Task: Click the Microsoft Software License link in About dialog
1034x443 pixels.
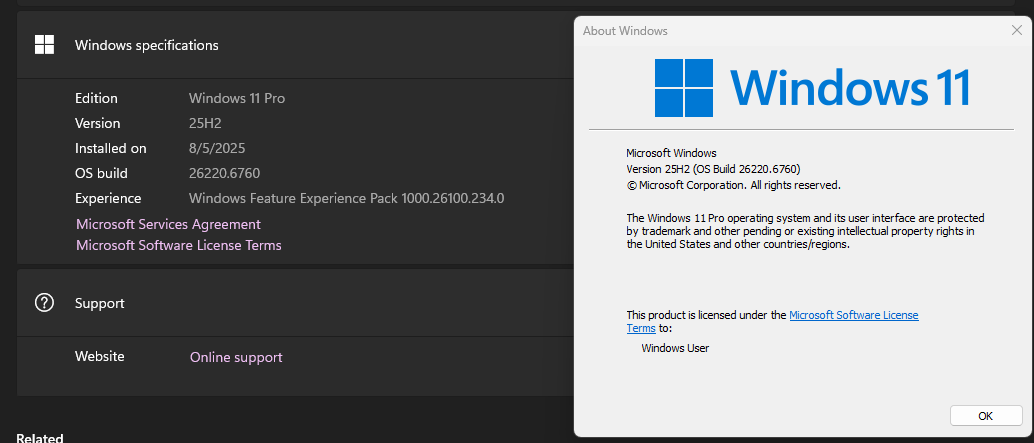Action: coord(853,315)
